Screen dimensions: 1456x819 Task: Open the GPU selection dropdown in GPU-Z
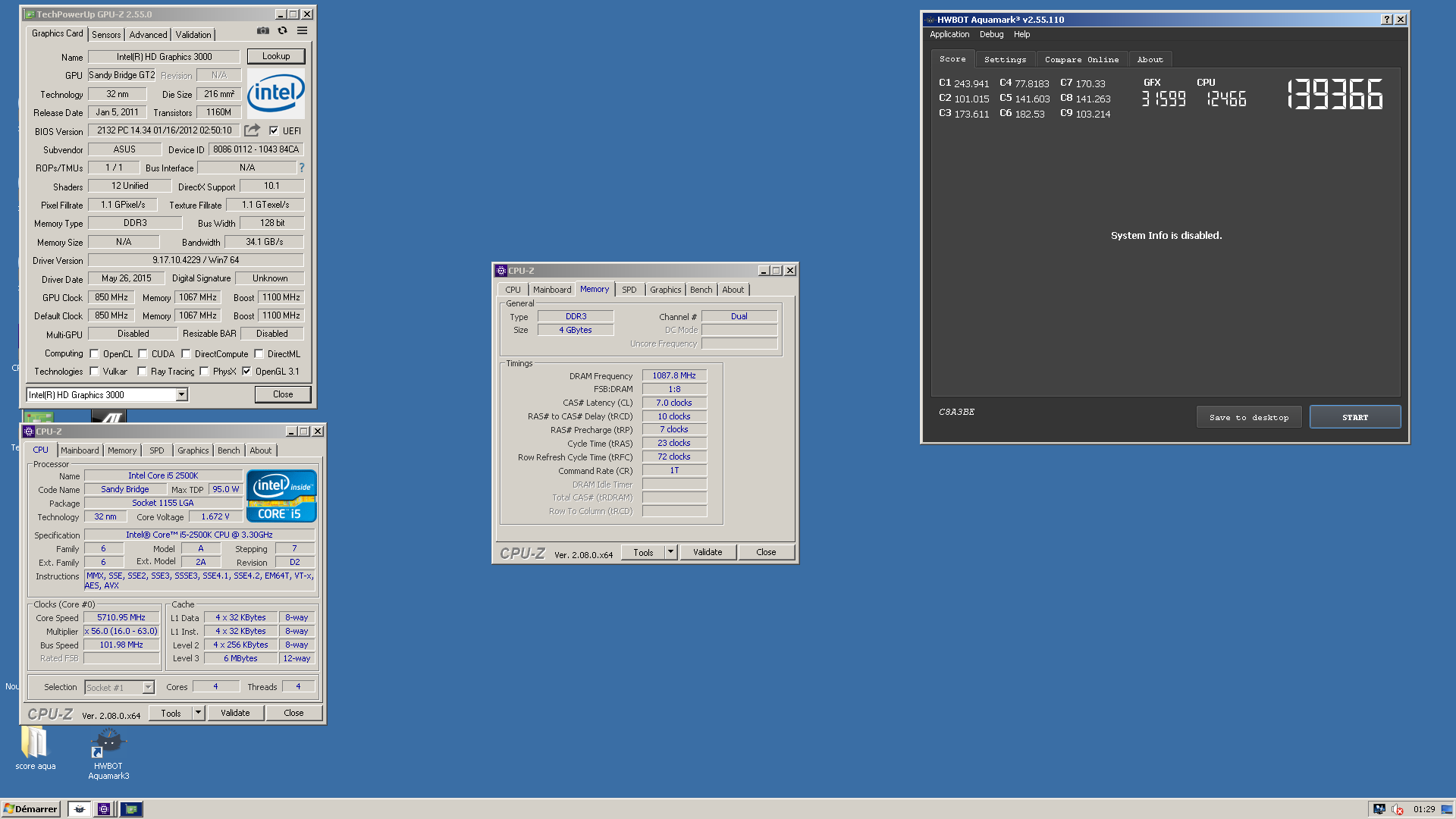click(x=181, y=394)
